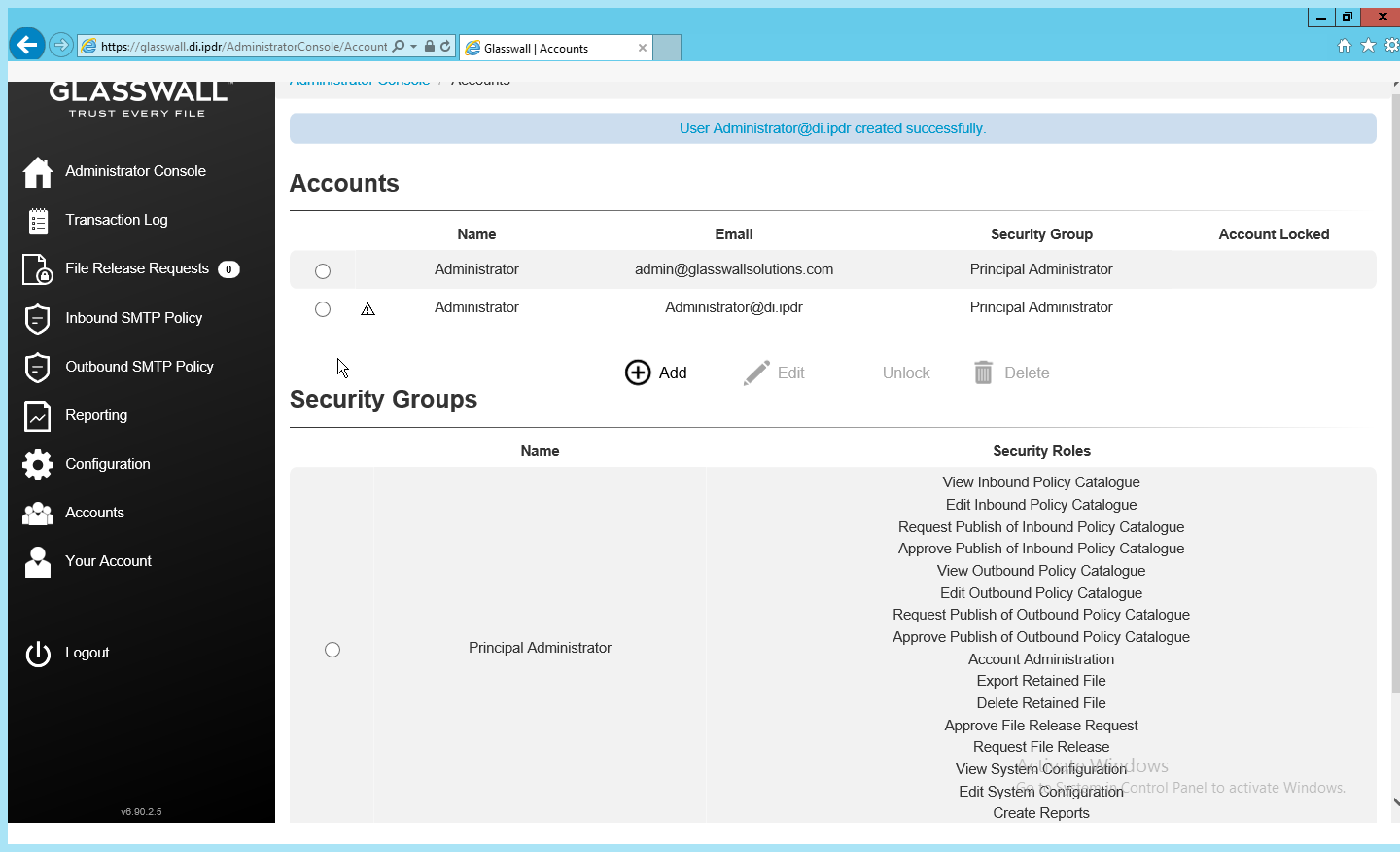The width and height of the screenshot is (1400, 852).
Task: Click the Delete account button
Action: pos(1012,373)
